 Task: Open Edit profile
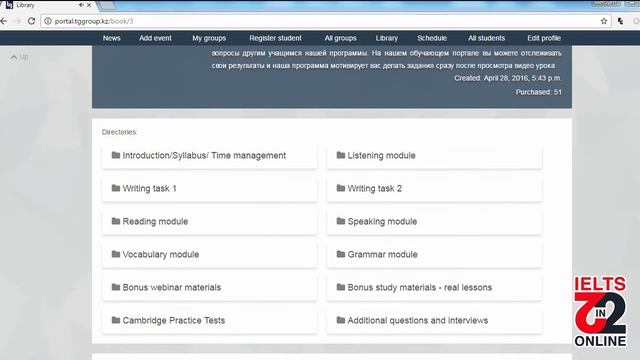pyautogui.click(x=544, y=38)
